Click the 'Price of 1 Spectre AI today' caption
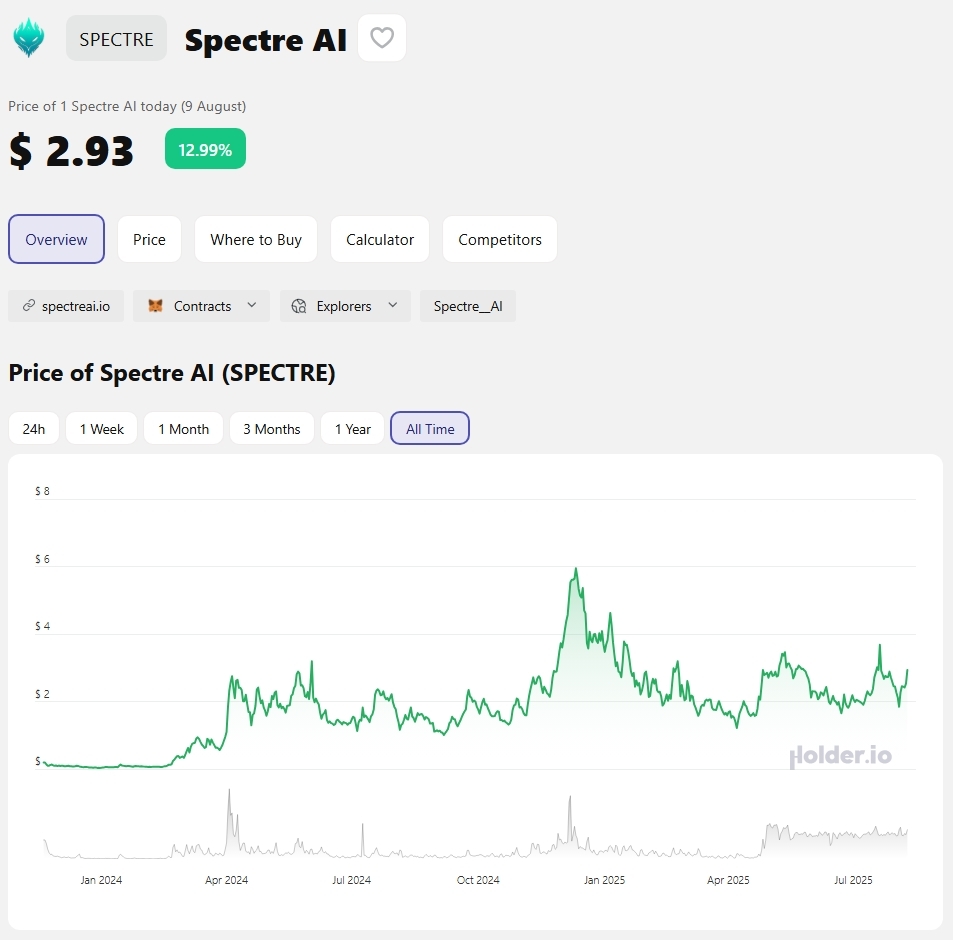 (127, 106)
